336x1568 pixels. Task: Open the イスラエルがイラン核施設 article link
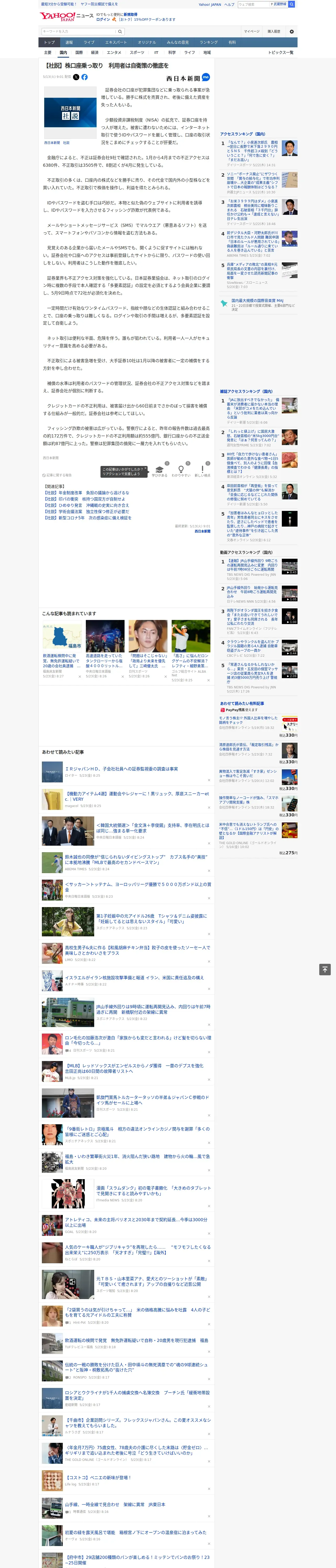[134, 978]
